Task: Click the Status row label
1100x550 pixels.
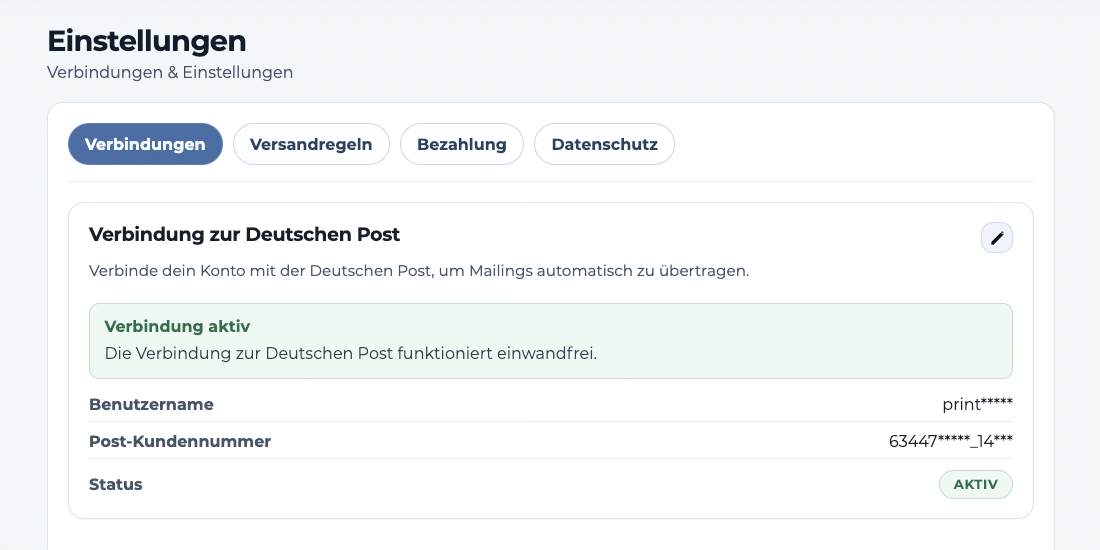Action: [x=116, y=484]
